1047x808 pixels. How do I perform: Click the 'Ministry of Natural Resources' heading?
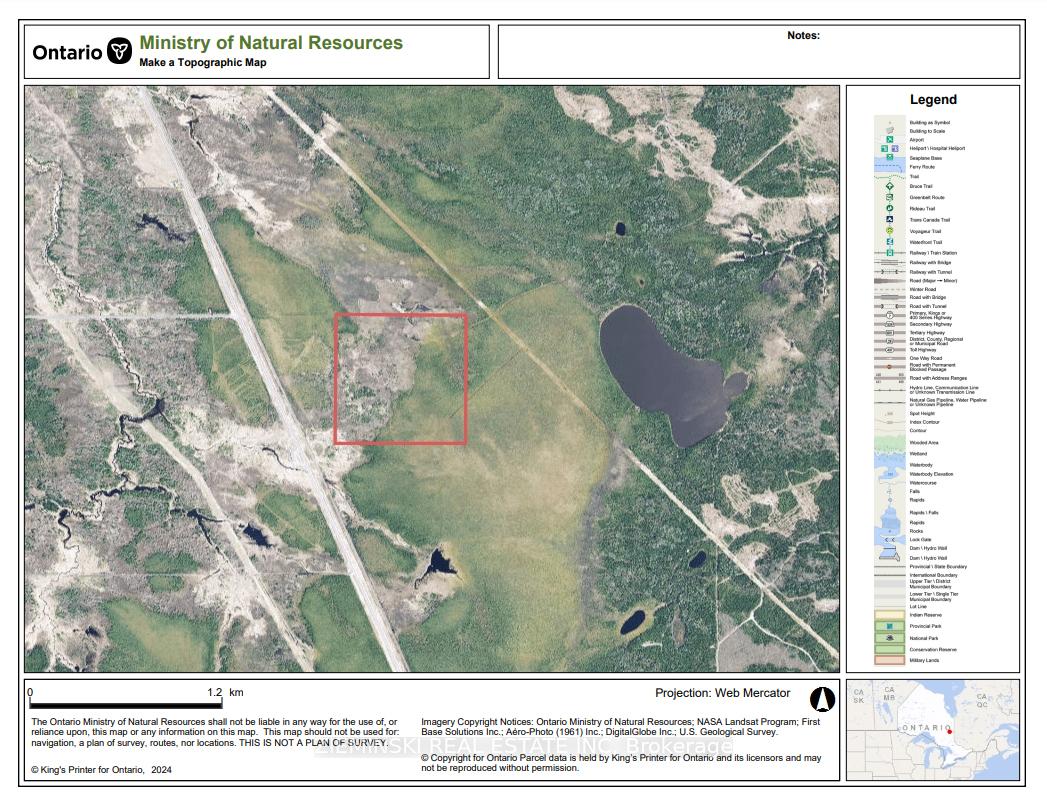(x=270, y=43)
